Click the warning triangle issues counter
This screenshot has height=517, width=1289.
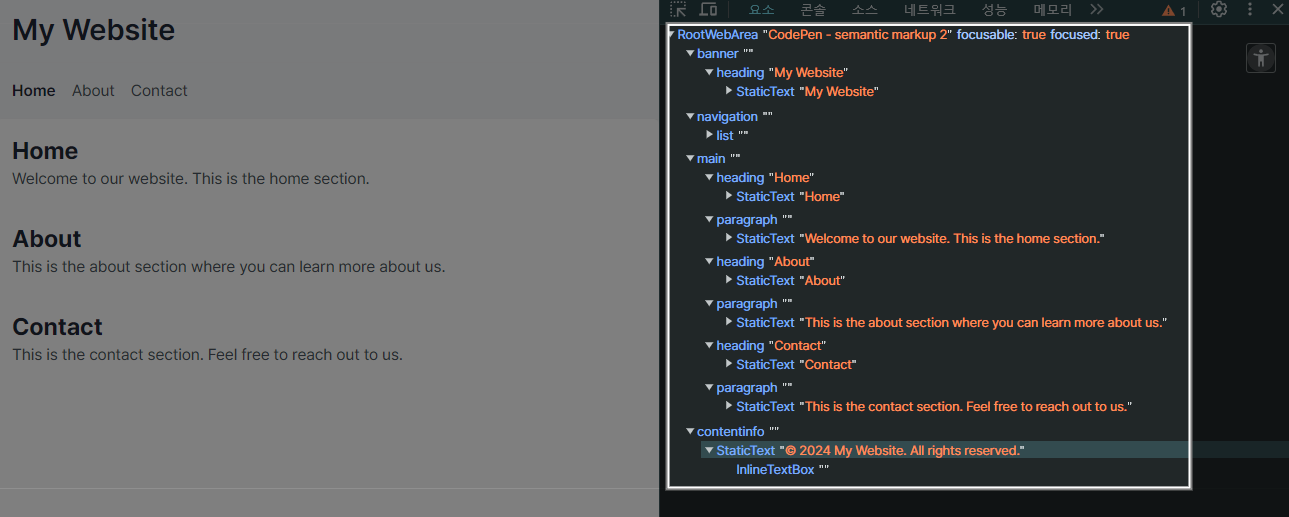(1174, 11)
